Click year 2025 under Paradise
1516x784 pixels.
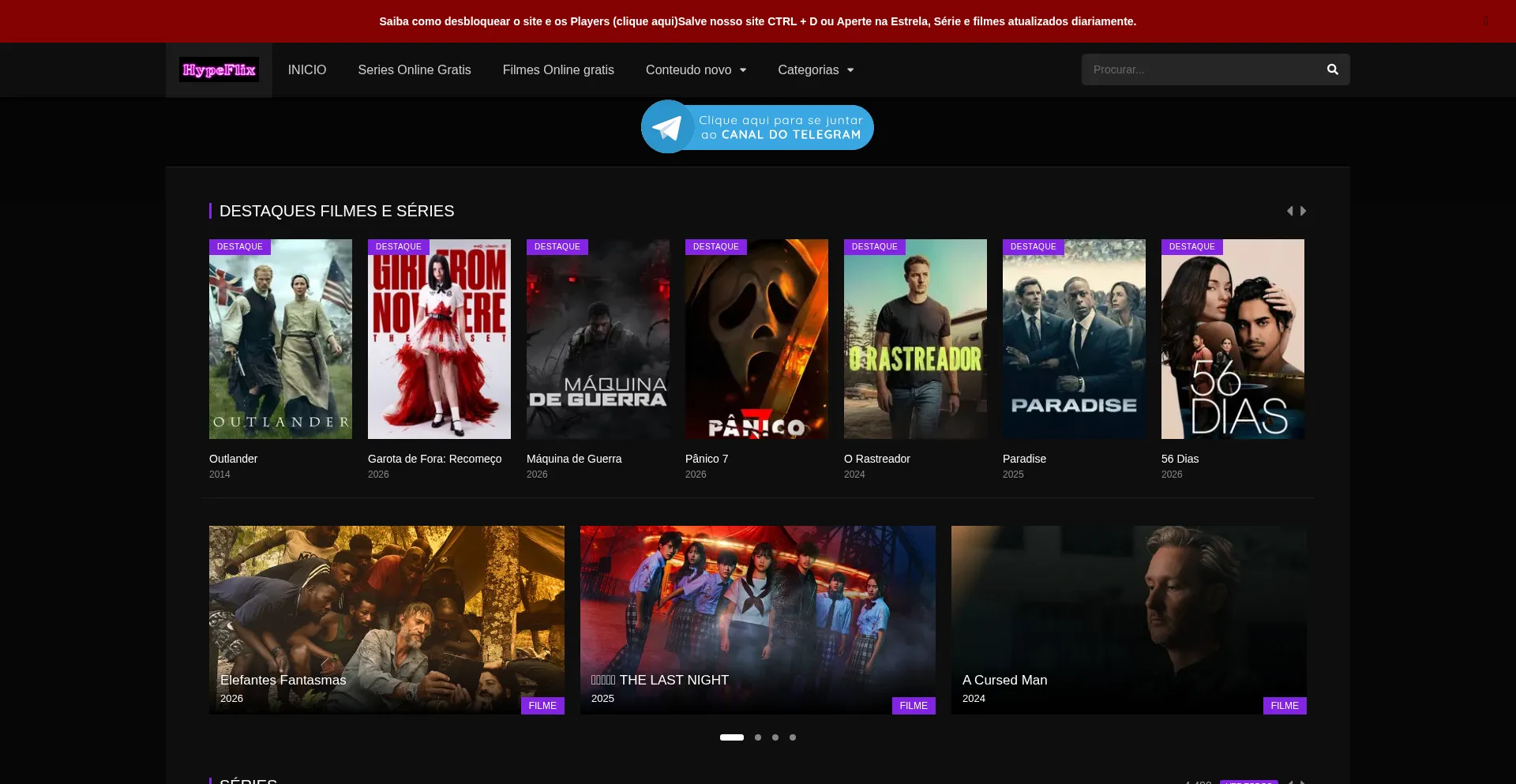coord(1013,475)
